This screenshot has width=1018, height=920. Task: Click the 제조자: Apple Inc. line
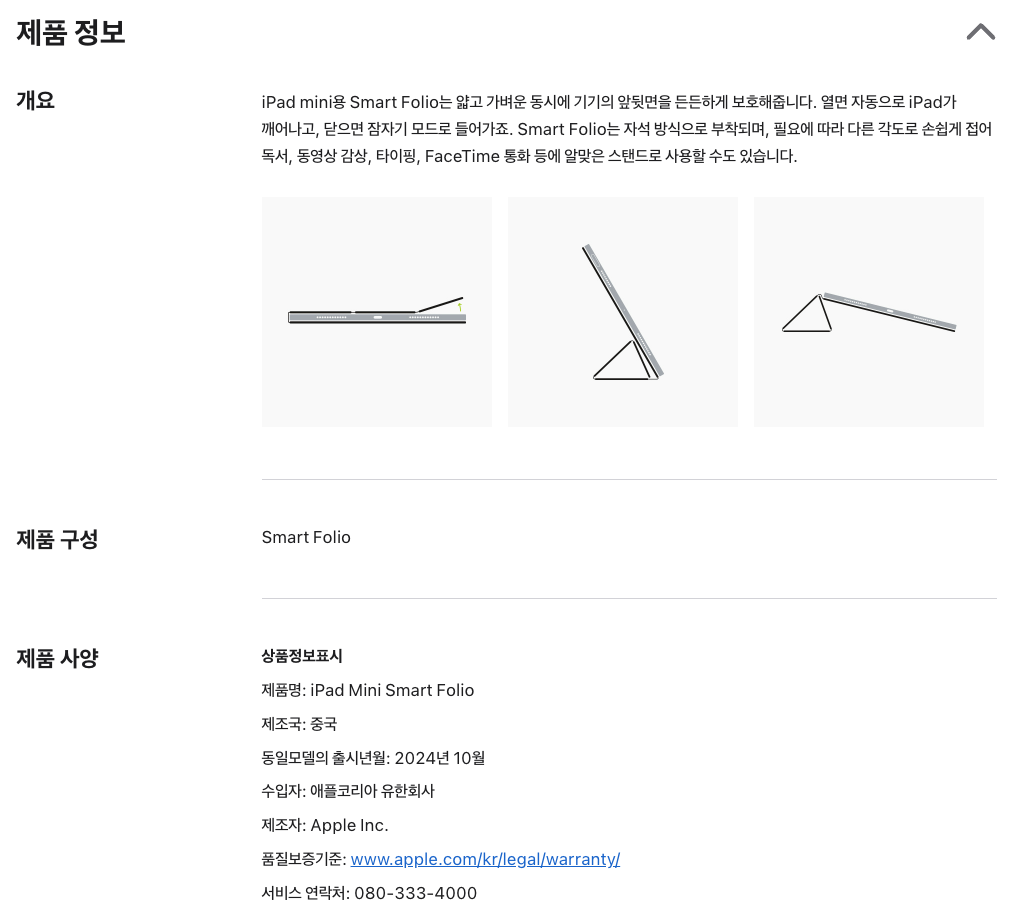325,825
